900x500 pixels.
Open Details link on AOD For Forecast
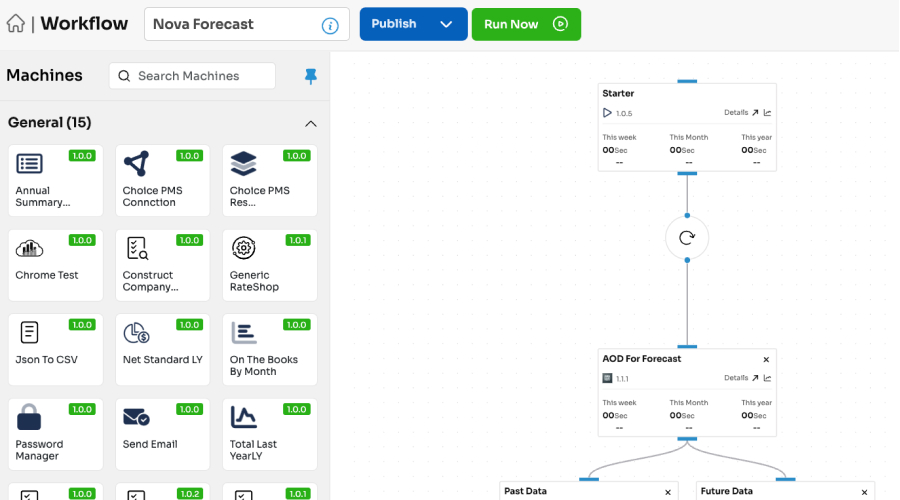741,378
